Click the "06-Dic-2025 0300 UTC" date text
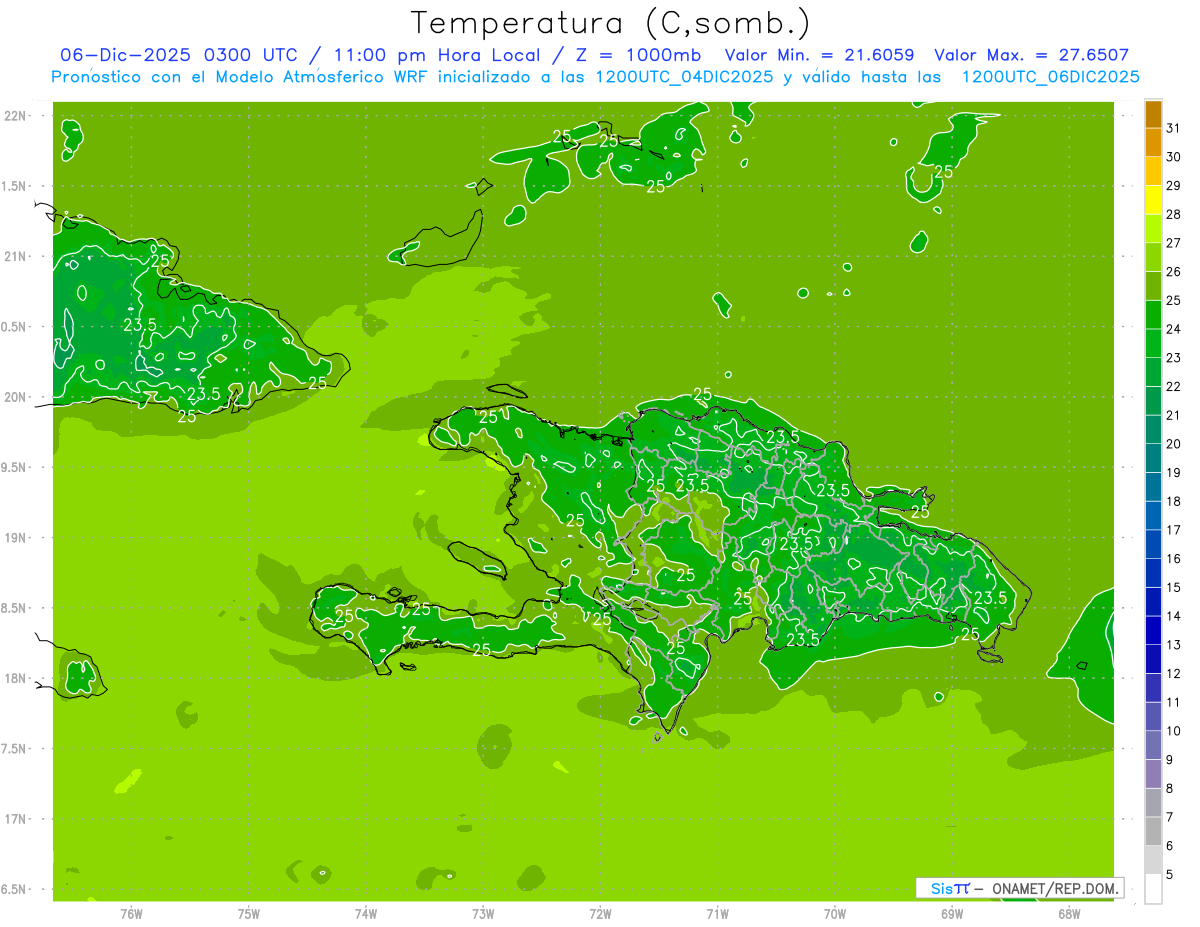The height and width of the screenshot is (927, 1200). point(178,55)
